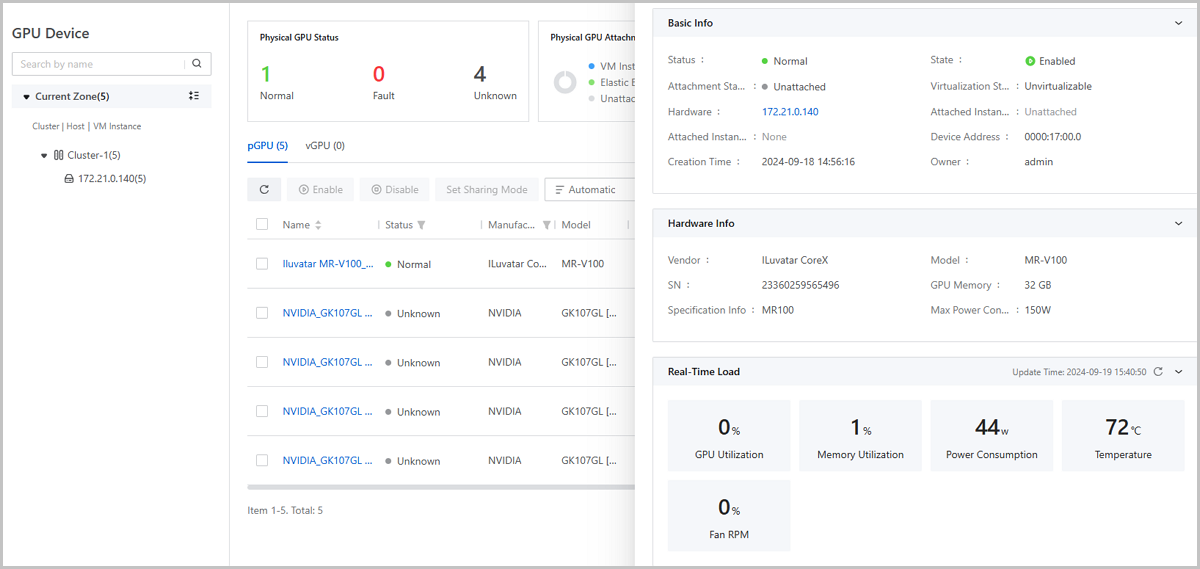Select the checkbox of the last NVIDIA_GK107GL row
The image size is (1200, 569).
(262, 460)
